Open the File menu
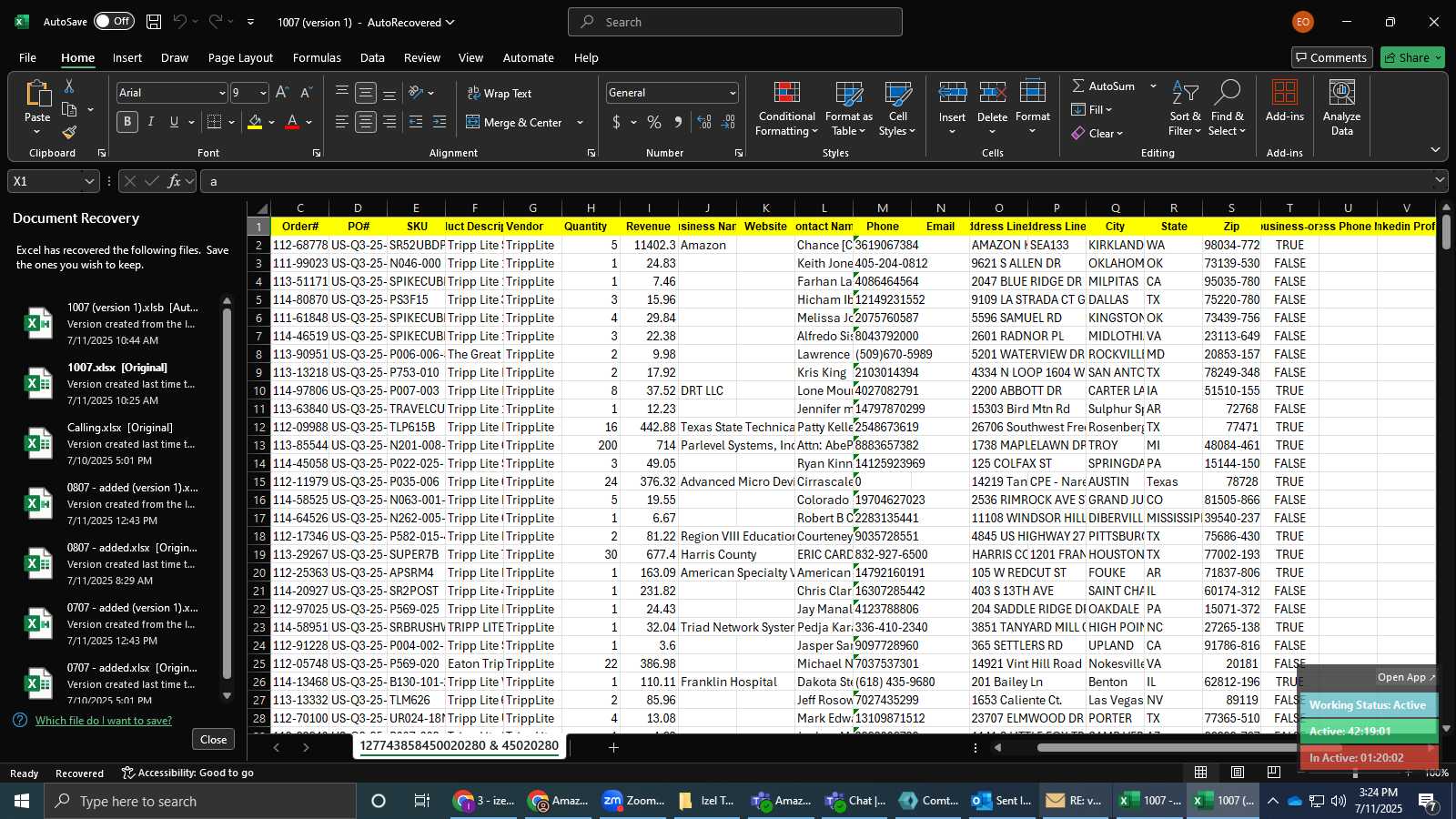This screenshot has width=1456, height=819. (x=27, y=57)
